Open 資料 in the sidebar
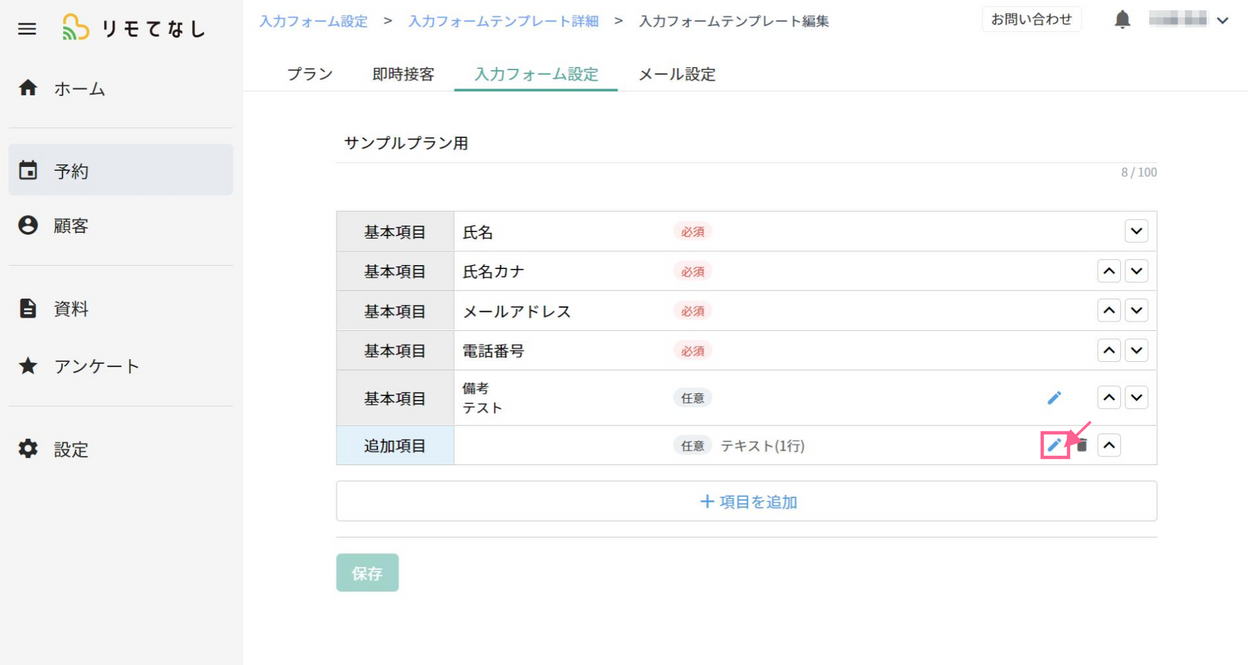 click(71, 309)
